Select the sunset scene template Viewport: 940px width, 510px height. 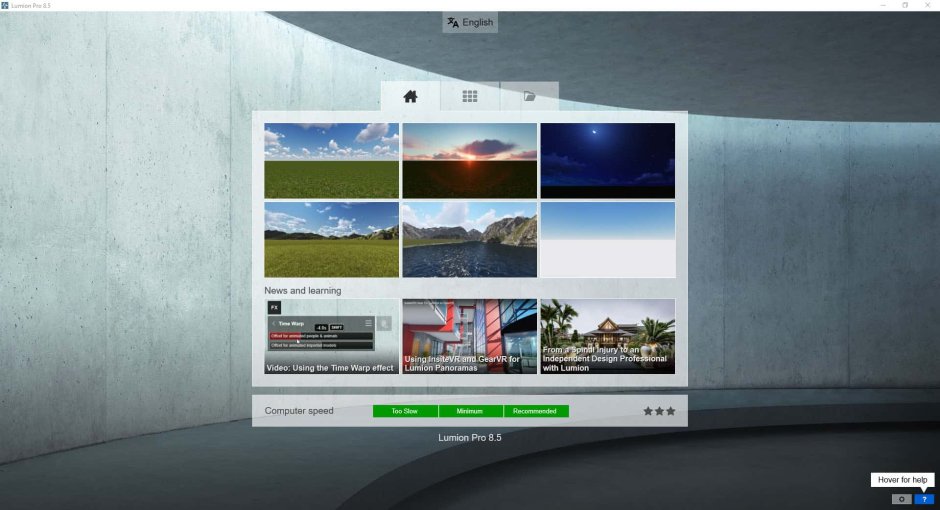pyautogui.click(x=469, y=160)
